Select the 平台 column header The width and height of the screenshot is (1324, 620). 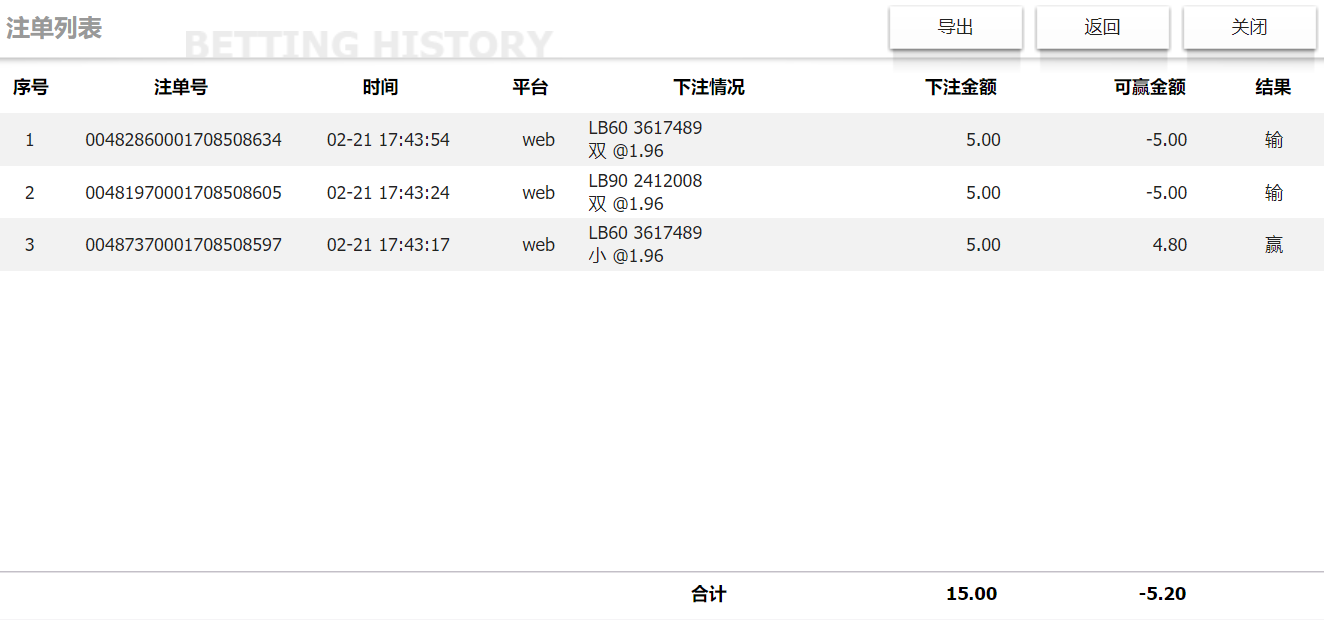(530, 87)
